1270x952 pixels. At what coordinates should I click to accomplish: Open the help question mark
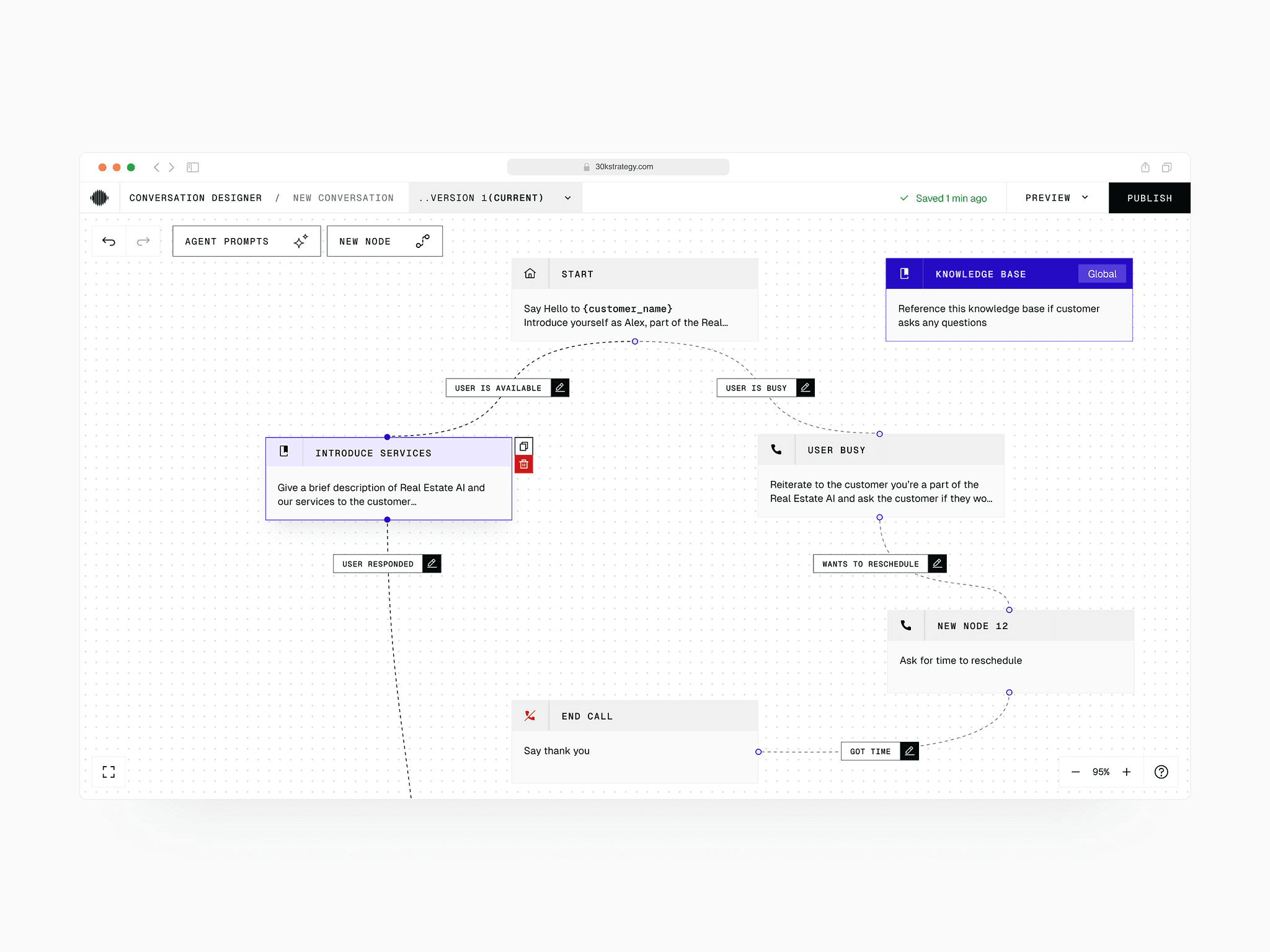(x=1161, y=772)
